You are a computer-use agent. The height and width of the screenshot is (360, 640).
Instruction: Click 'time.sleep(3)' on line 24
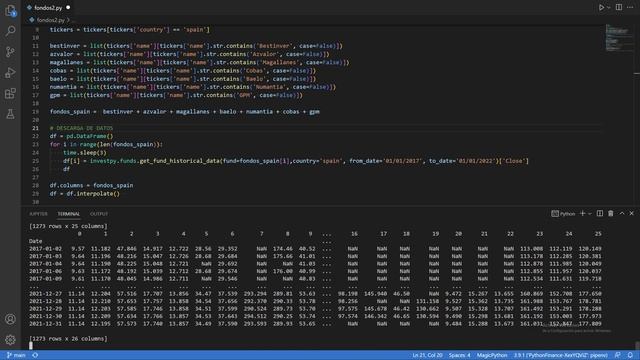pyautogui.click(x=84, y=152)
